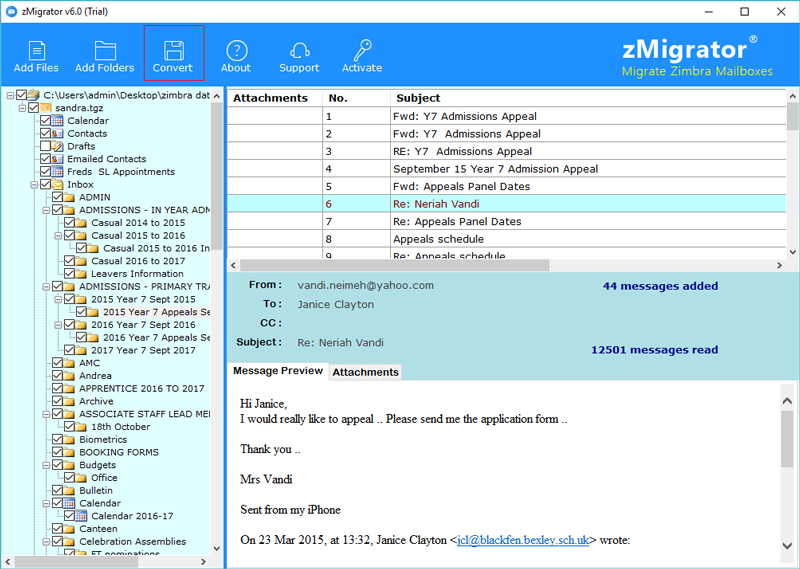800x569 pixels.
Task: Open the jcl@blackfen.bexley.sch.uk email link
Action: 523,540
